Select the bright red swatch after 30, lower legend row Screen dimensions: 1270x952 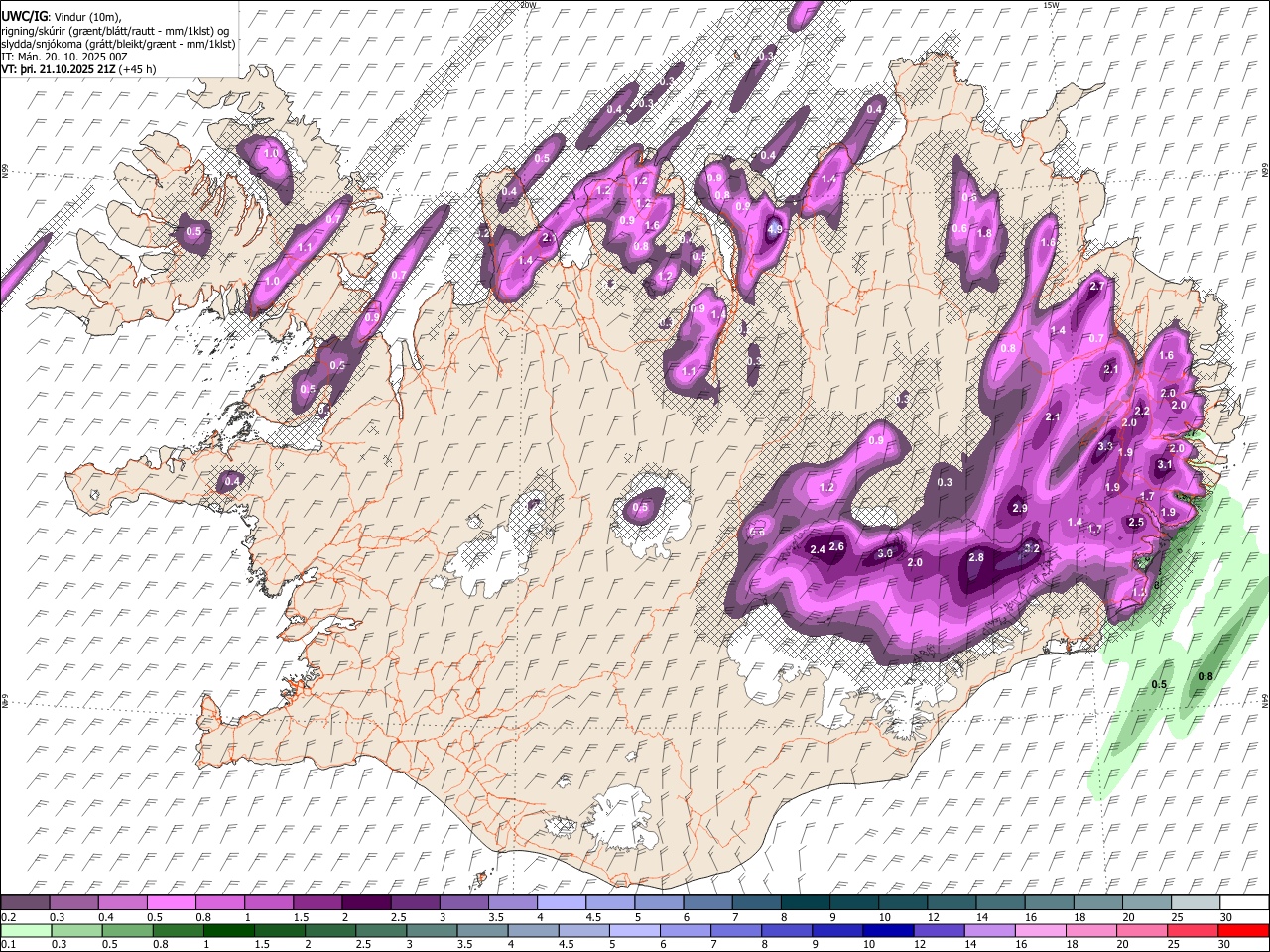click(1242, 930)
